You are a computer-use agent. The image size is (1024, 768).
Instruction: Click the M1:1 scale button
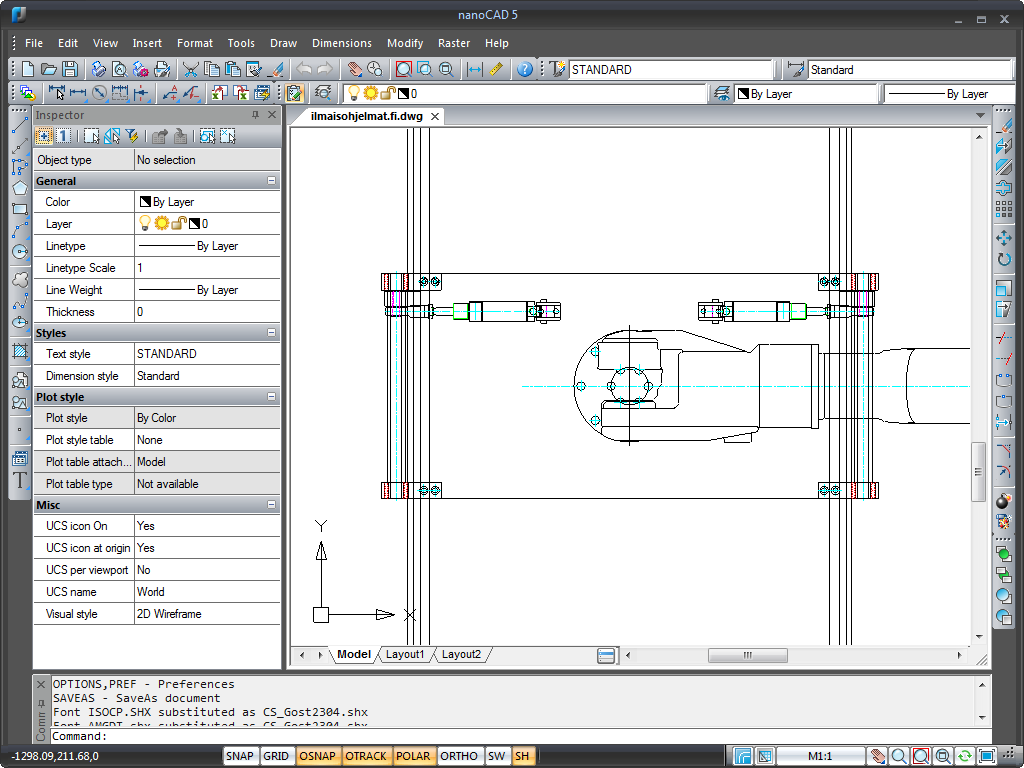[820, 756]
